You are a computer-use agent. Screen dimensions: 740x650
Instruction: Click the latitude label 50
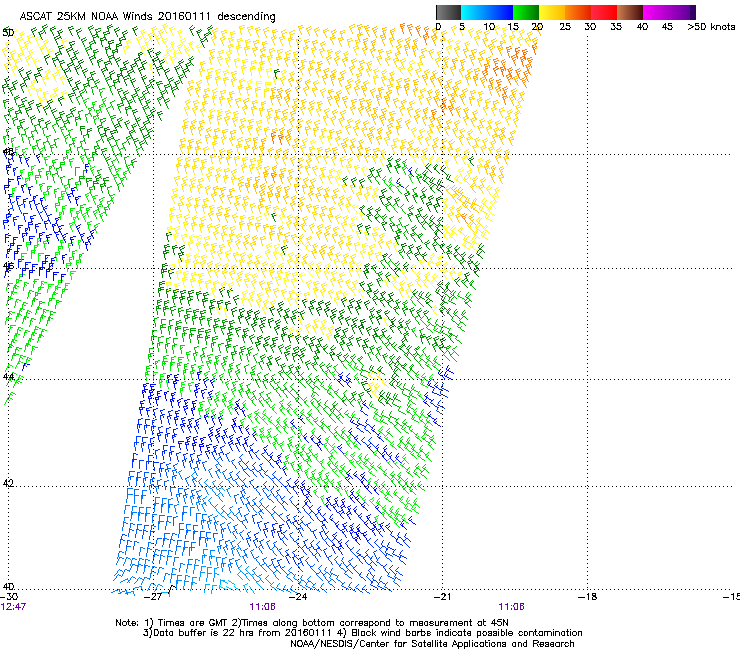click(8, 33)
